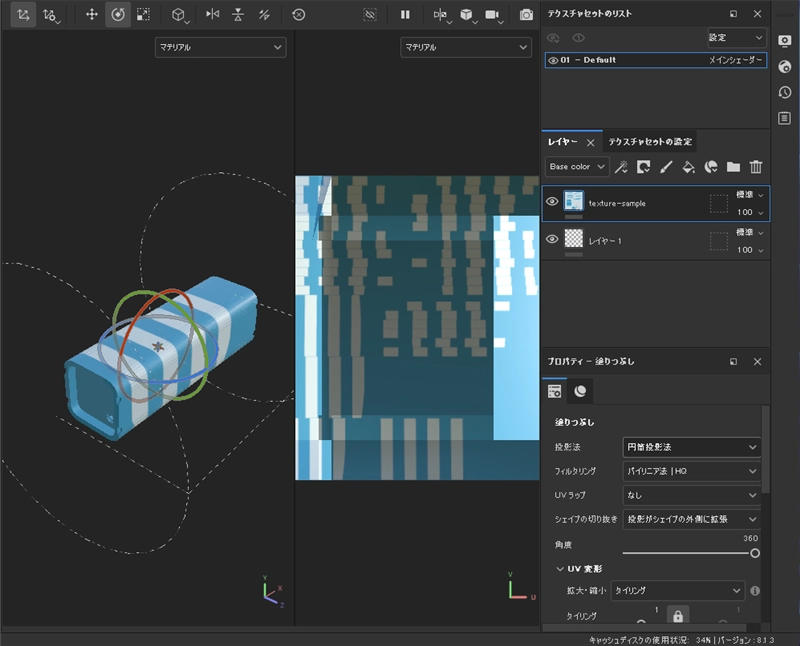Viewport: 800px width, 646px height.
Task: Adjust the 角度 slider handle
Action: [x=755, y=553]
